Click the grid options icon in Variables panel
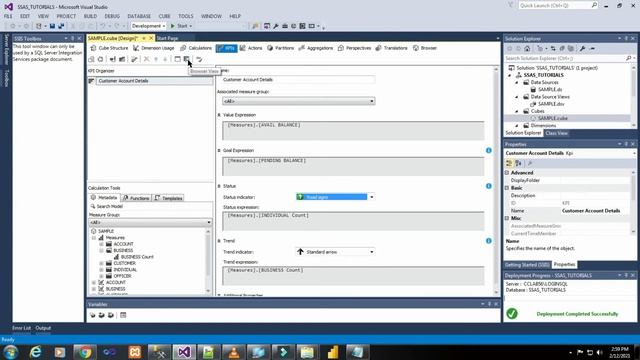This screenshot has height=360, width=640. (123, 315)
